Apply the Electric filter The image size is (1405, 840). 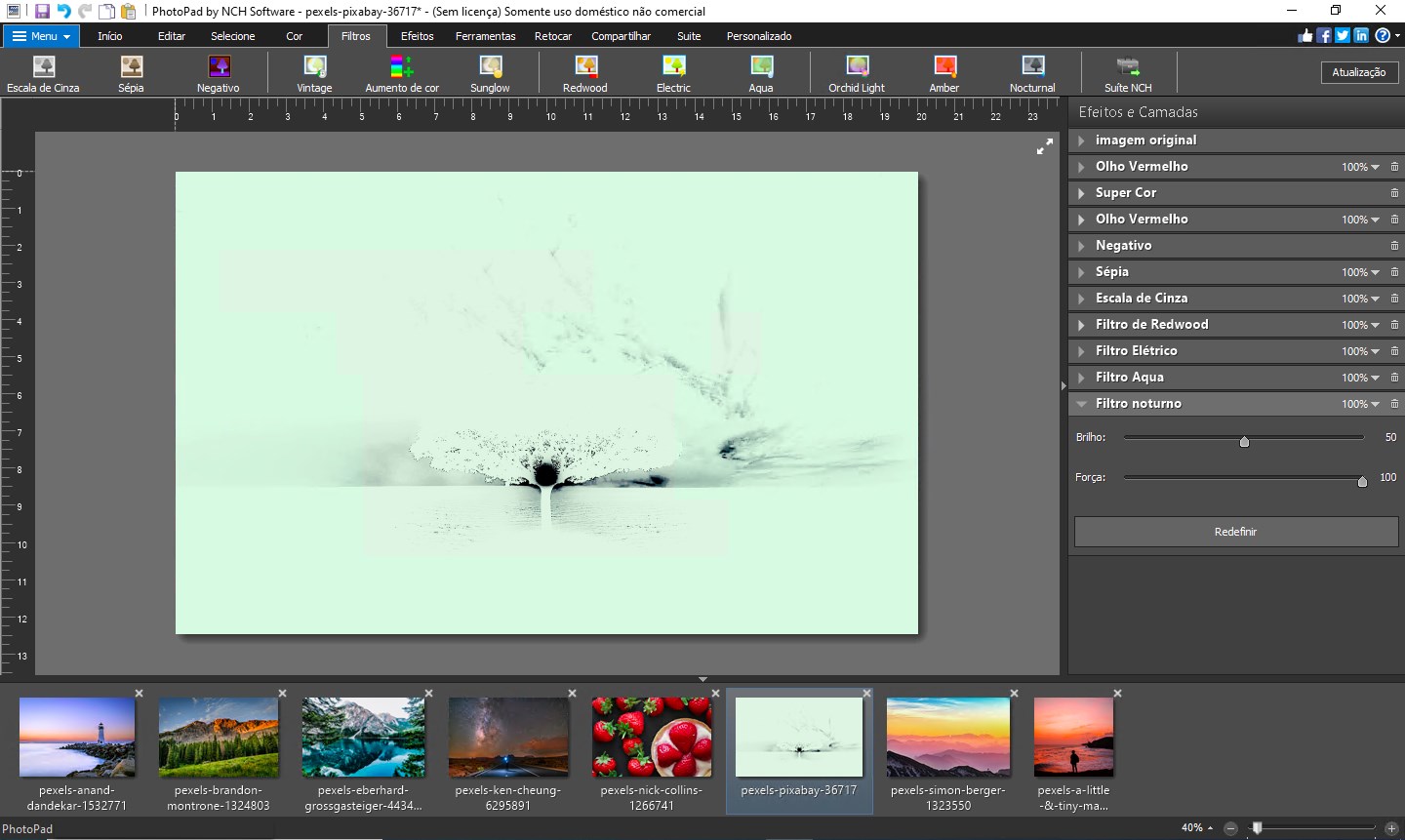point(673,73)
